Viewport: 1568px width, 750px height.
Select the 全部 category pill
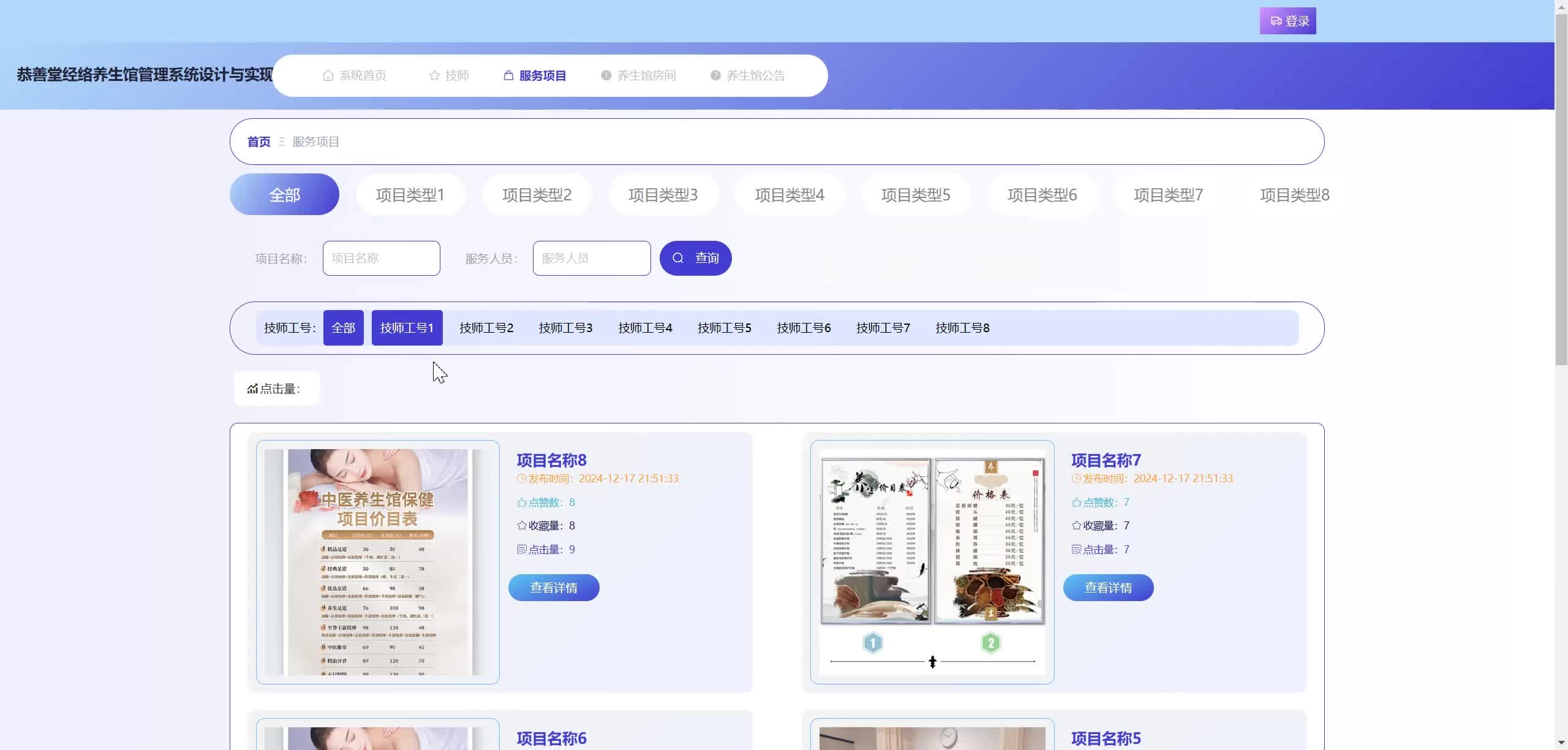(284, 195)
